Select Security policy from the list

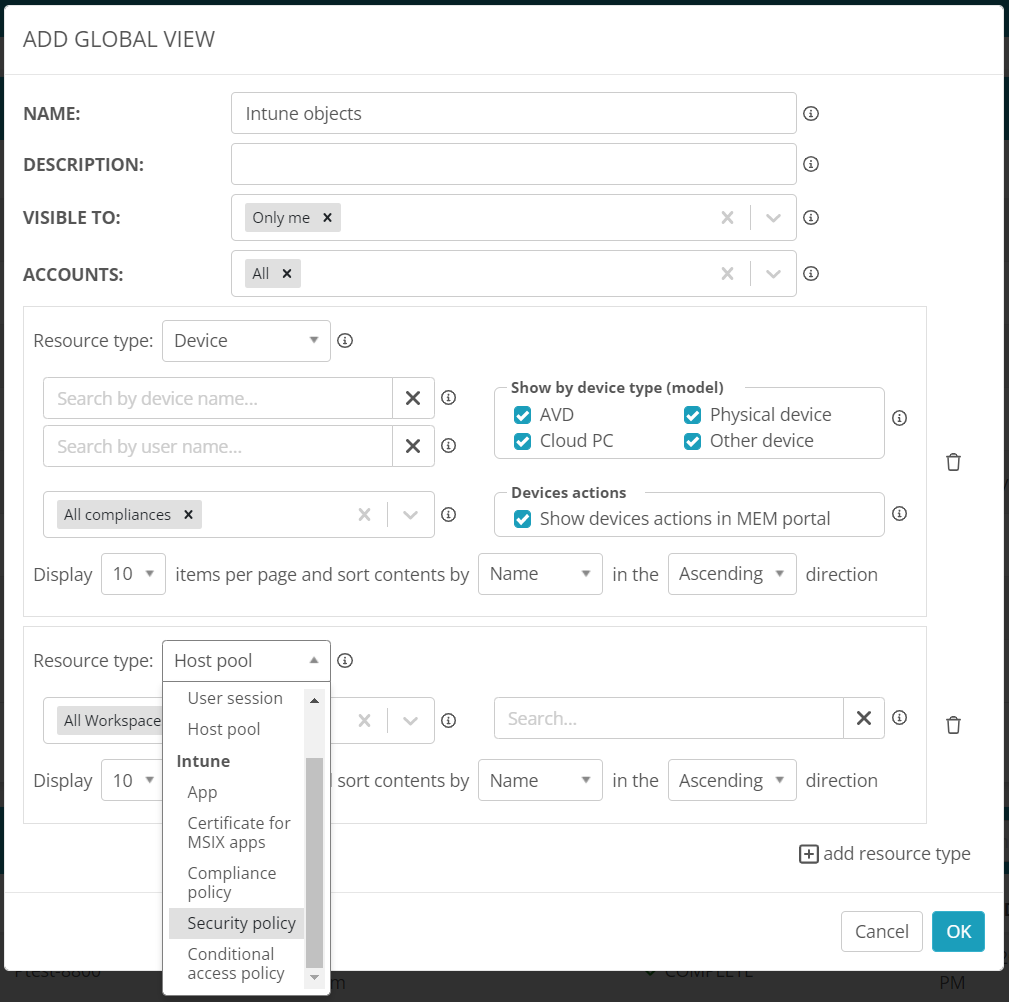tap(241, 923)
